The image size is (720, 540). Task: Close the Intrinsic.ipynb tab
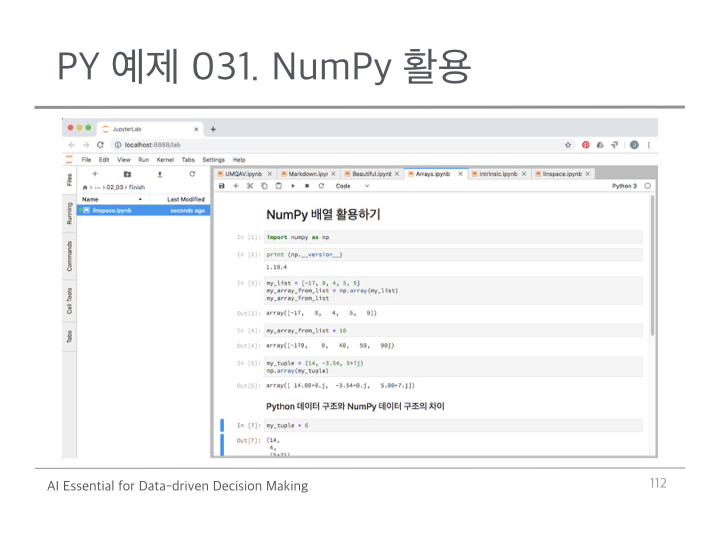click(x=524, y=174)
